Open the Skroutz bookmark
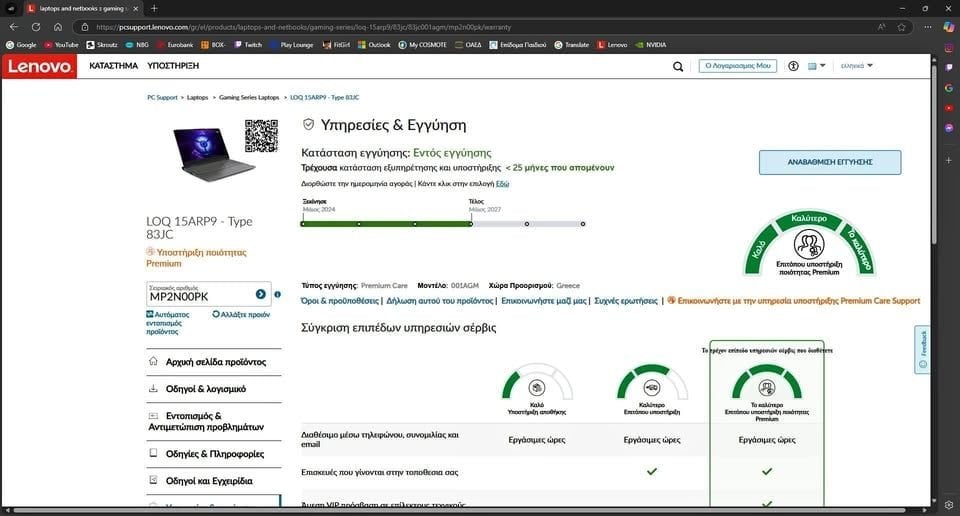 point(102,45)
